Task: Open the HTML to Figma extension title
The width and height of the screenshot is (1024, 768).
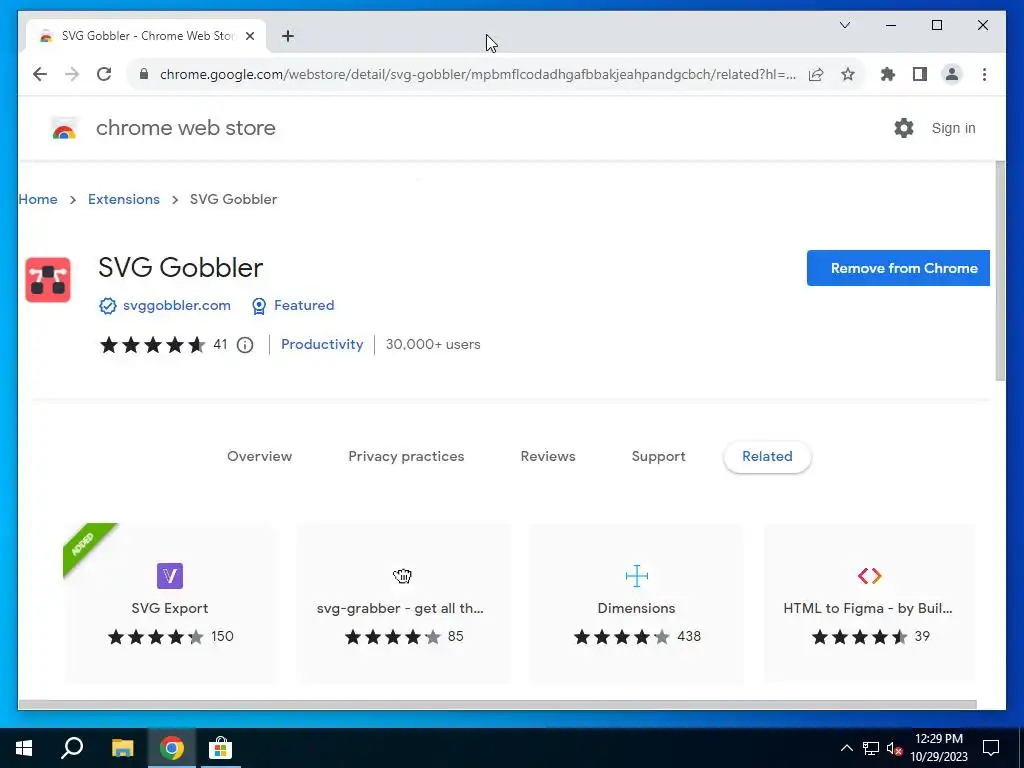Action: (x=868, y=608)
